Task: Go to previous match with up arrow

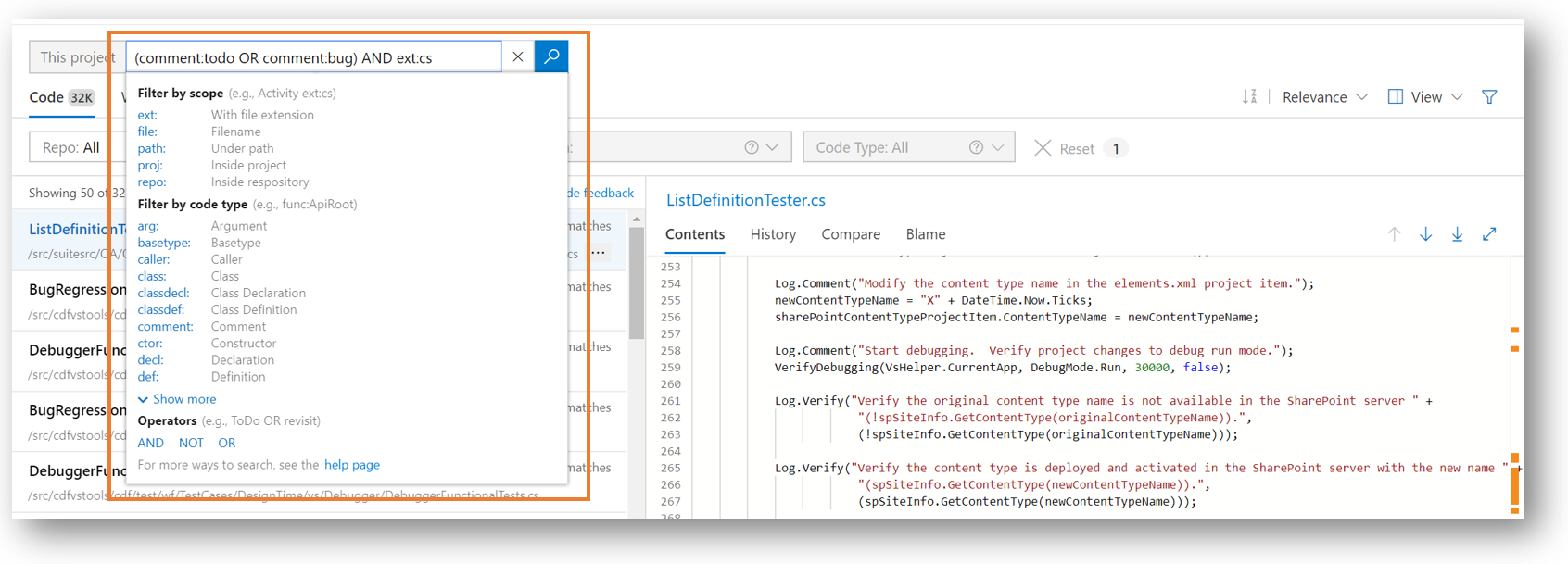Action: point(1394,234)
